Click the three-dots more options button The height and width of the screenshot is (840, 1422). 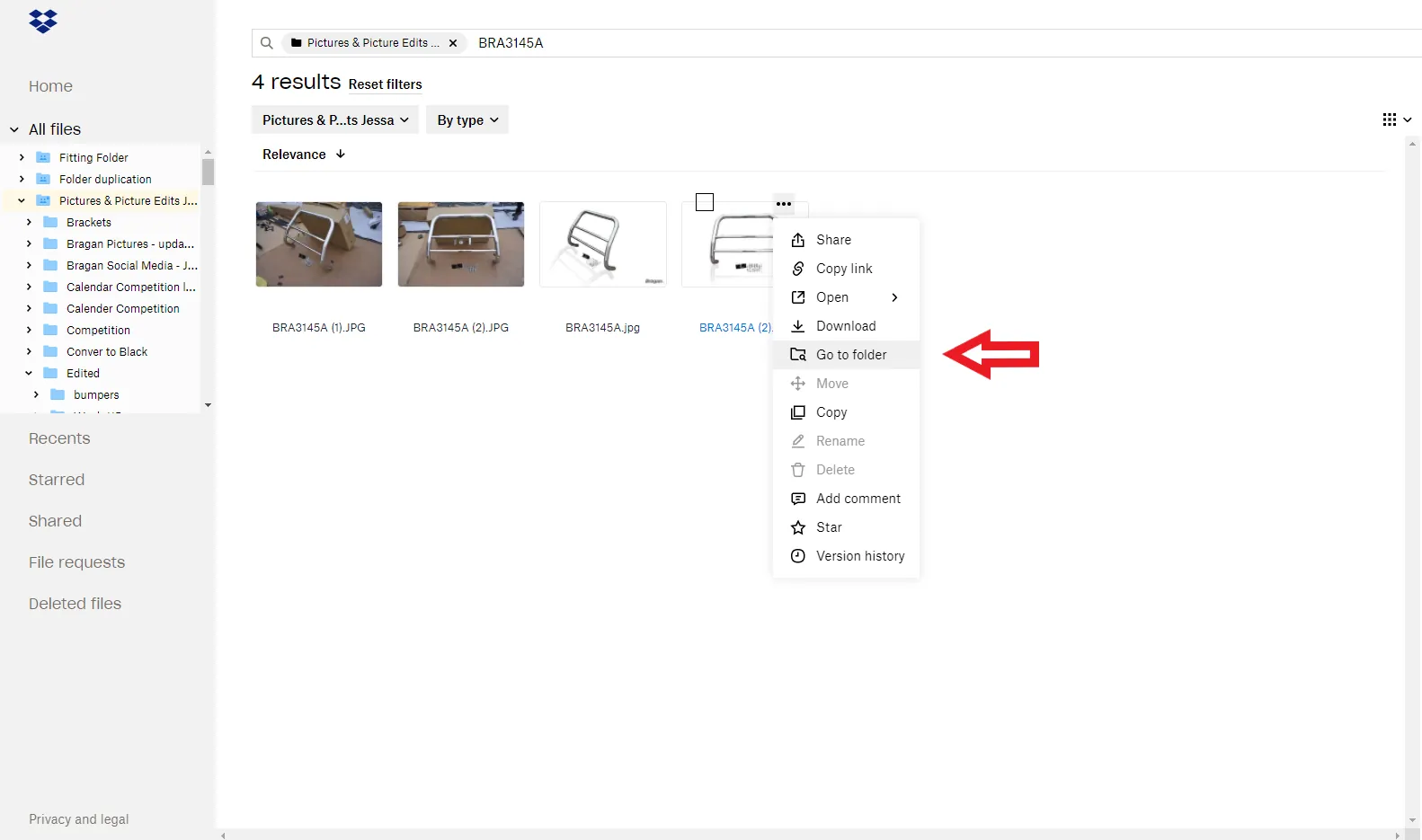click(x=784, y=204)
